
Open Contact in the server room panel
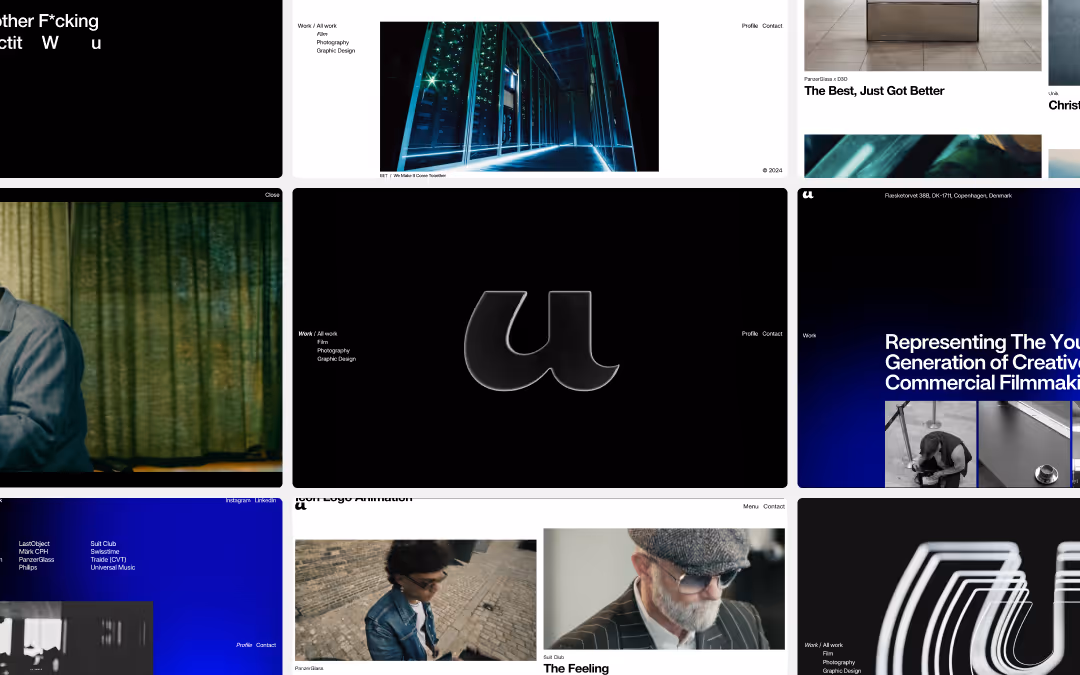pos(772,26)
